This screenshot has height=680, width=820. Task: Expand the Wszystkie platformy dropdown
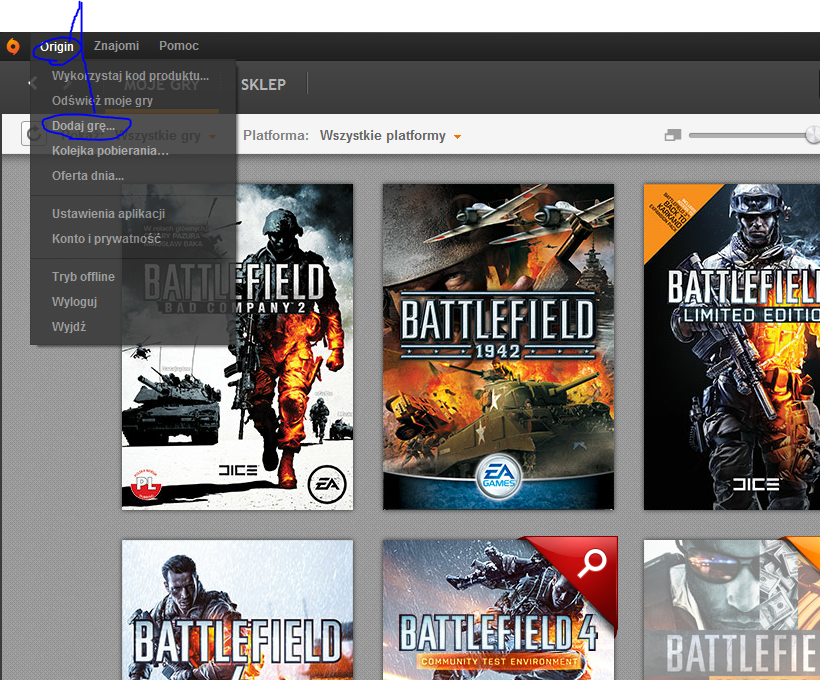click(x=390, y=136)
